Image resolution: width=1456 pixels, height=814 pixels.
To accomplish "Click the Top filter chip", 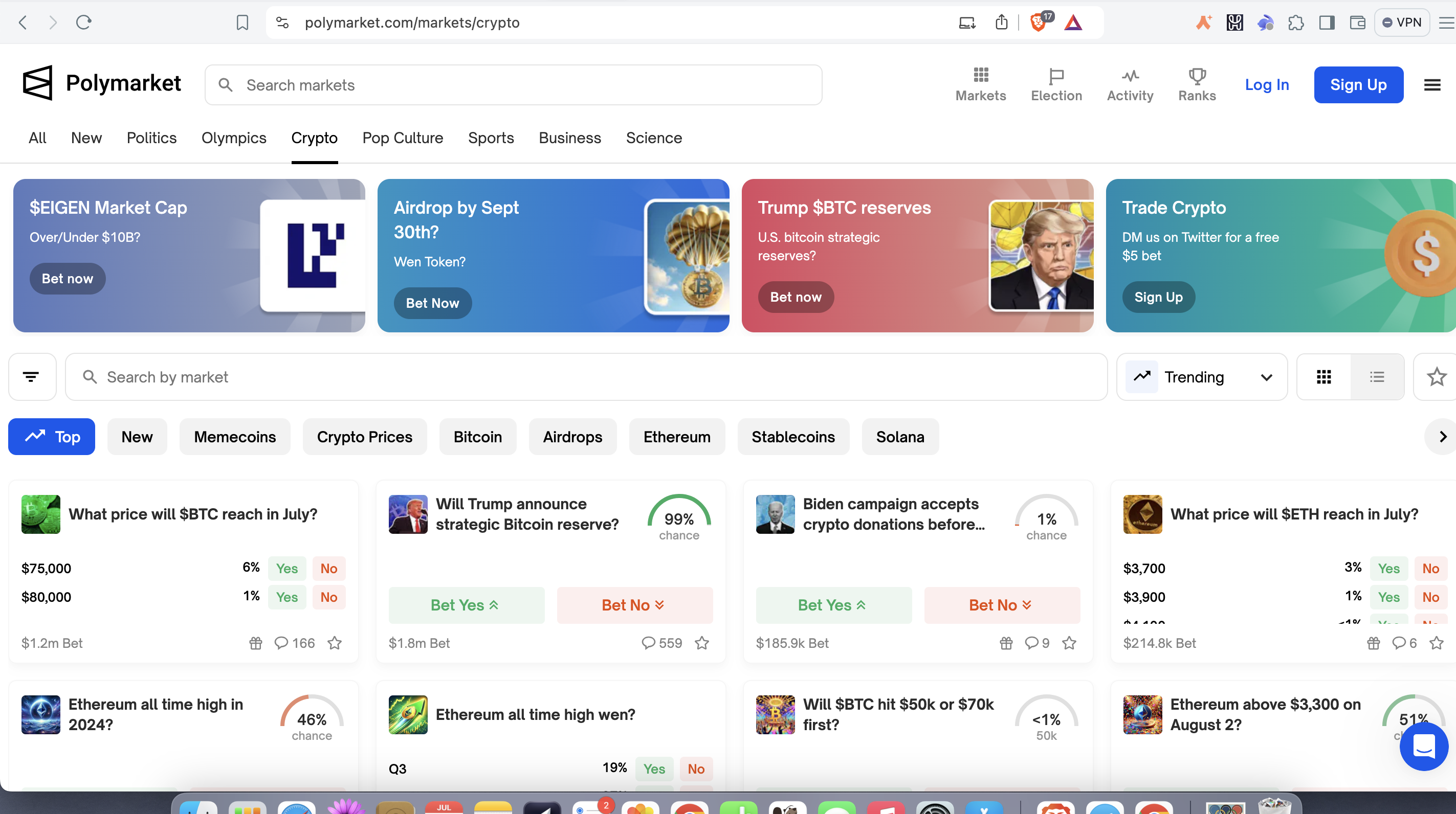I will click(x=52, y=437).
